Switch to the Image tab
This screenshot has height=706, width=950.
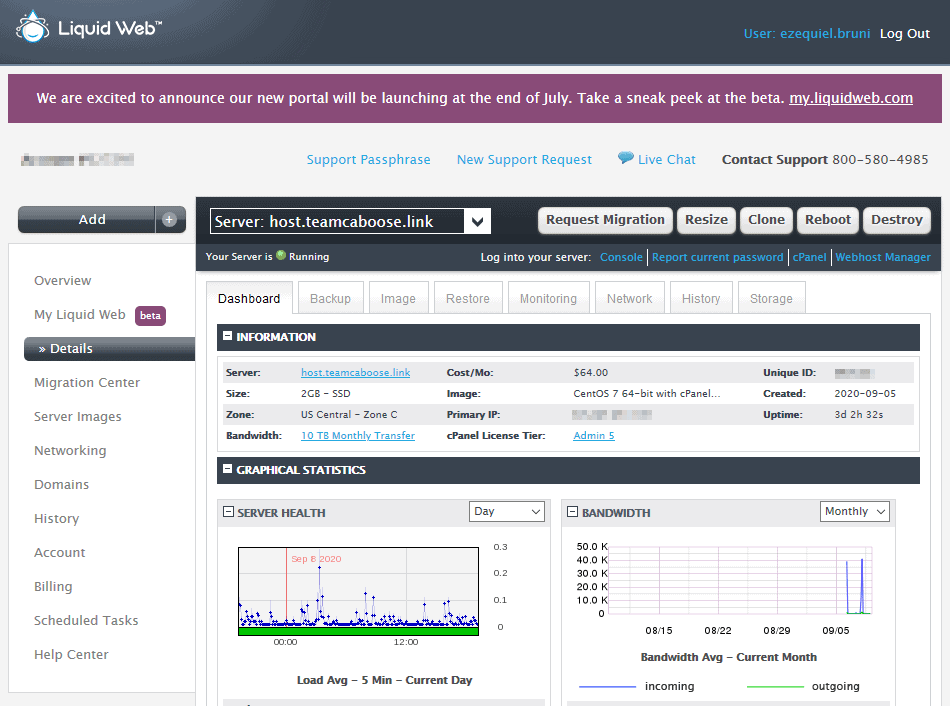(x=398, y=298)
